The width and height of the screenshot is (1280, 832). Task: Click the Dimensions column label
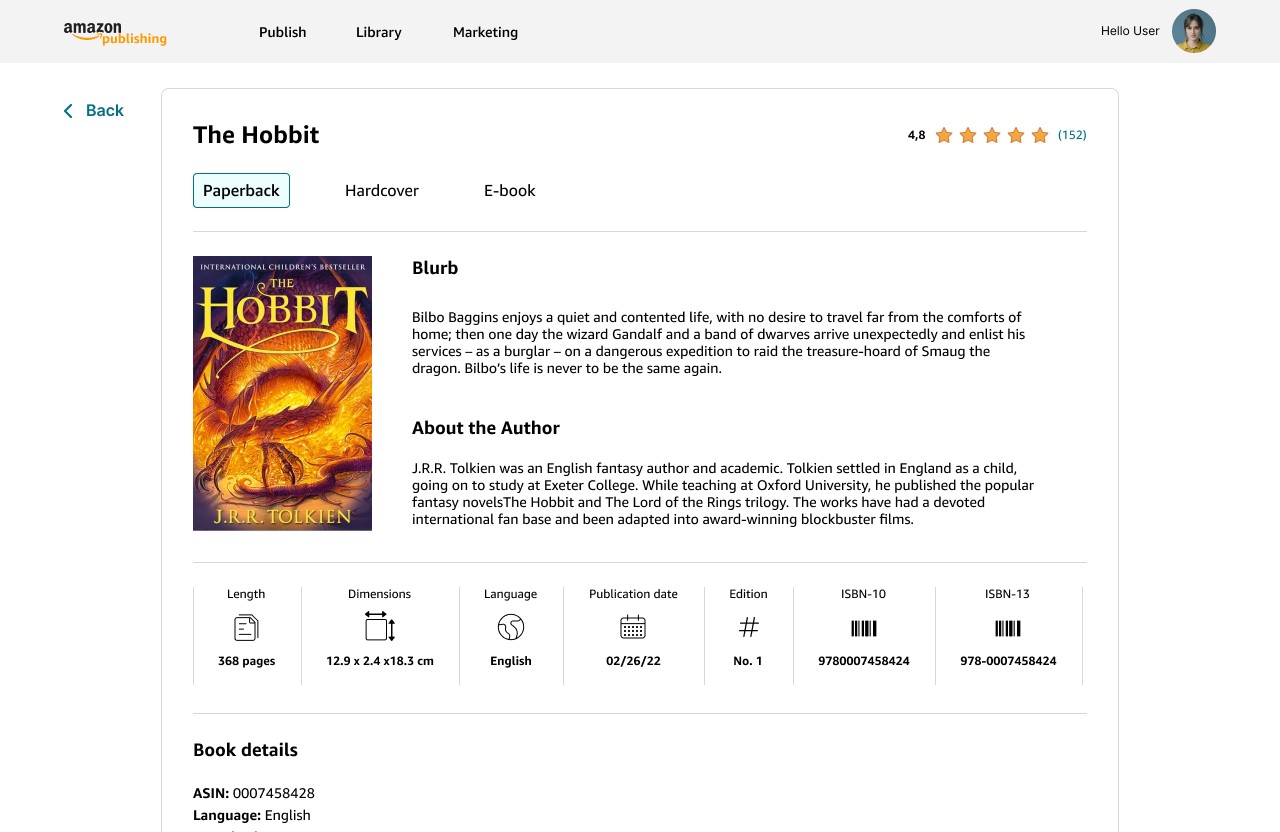pos(379,594)
